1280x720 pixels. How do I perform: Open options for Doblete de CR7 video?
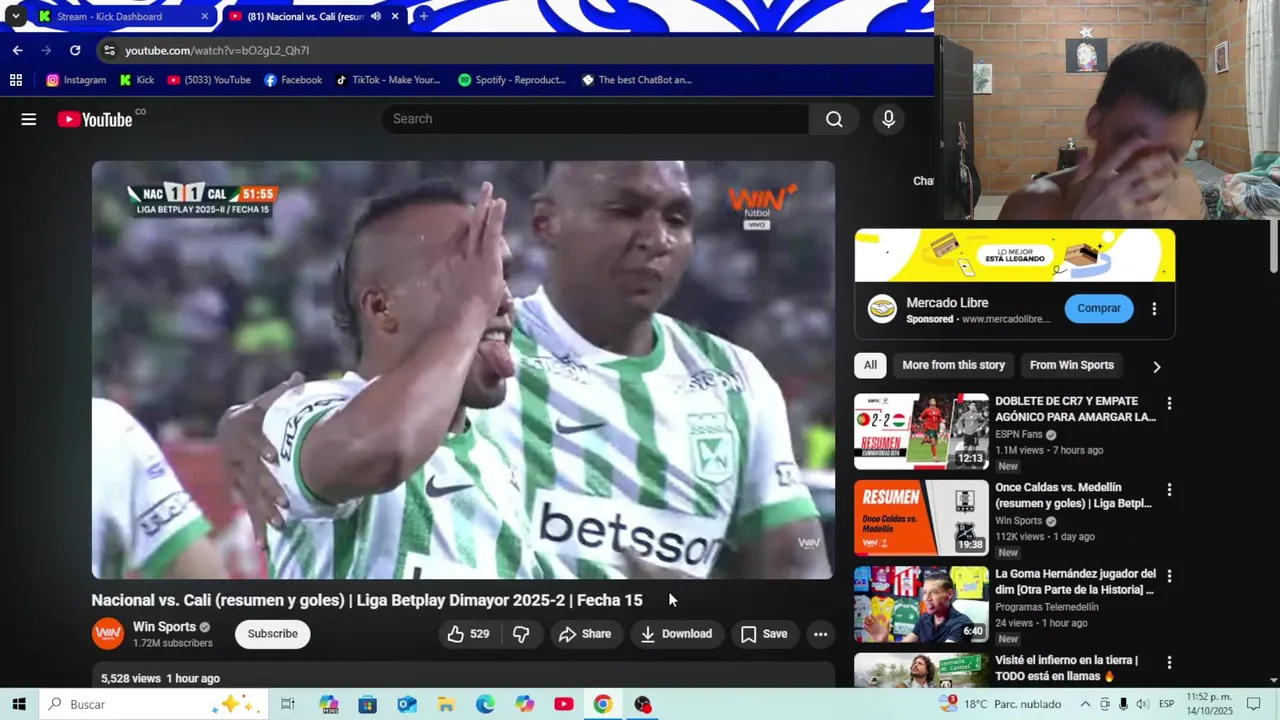1169,403
